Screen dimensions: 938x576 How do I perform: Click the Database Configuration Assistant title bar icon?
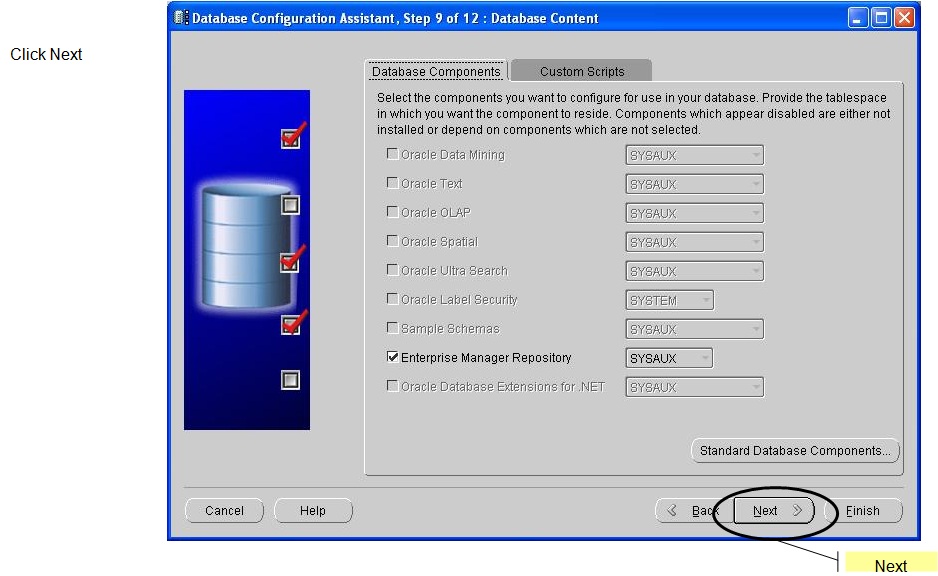[x=180, y=17]
